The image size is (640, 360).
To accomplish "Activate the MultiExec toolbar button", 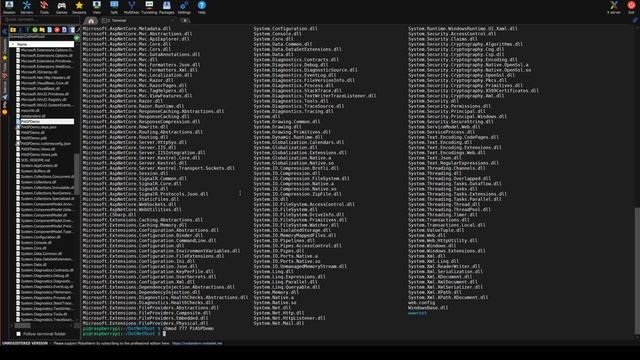I will [x=131, y=7].
